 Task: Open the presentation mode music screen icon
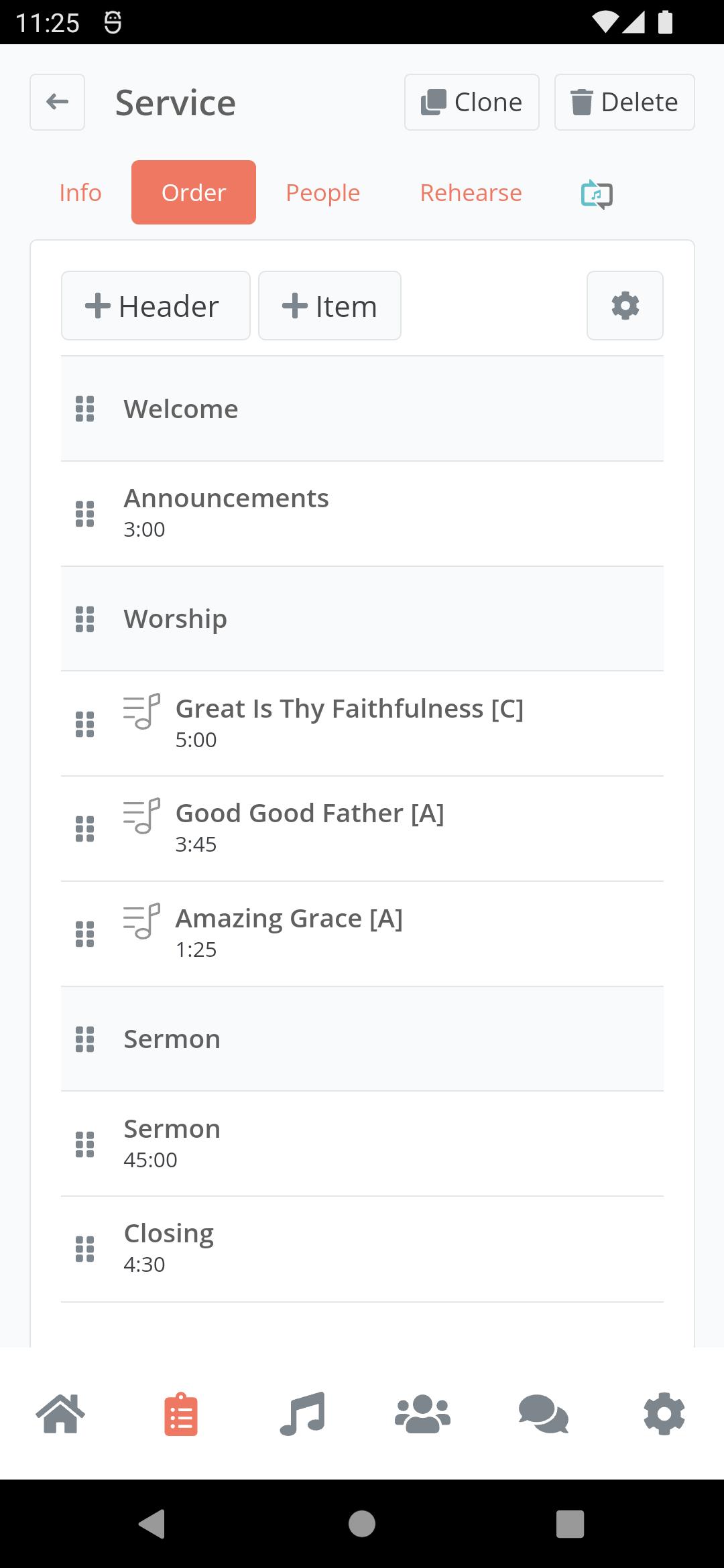tap(597, 194)
